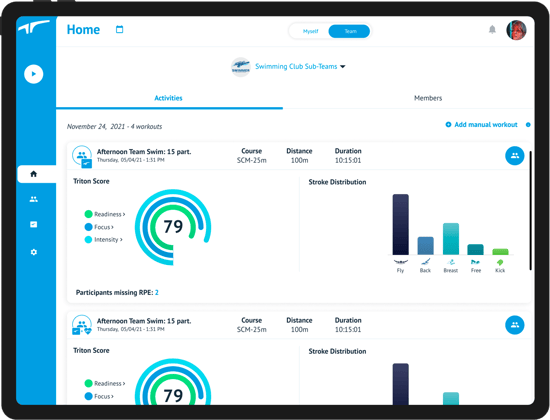Image resolution: width=550 pixels, height=420 pixels.
Task: Switch the view toggle to Myself
Action: (310, 31)
